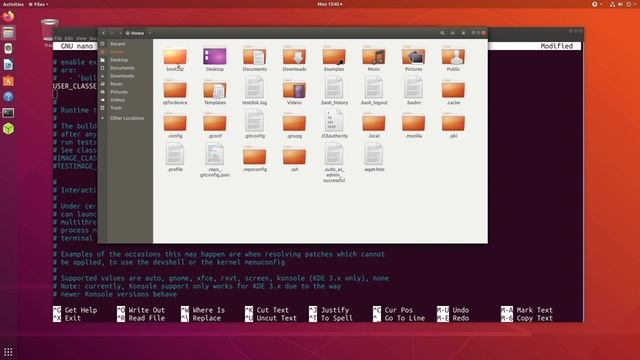This screenshot has height=360, width=640.
Task: Toggle the view mode button in Files header
Action: pyautogui.click(x=453, y=33)
